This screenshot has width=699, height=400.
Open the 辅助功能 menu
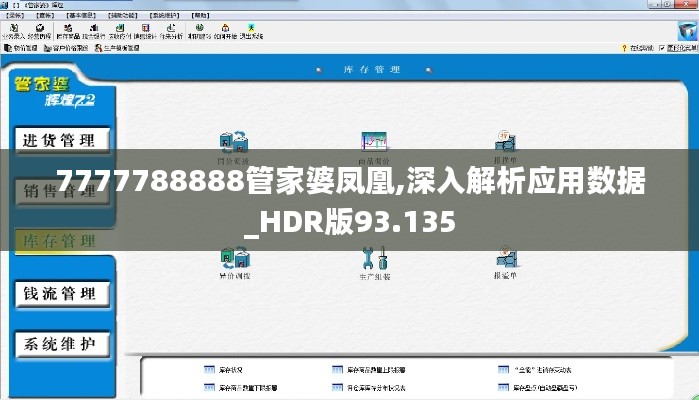point(123,16)
